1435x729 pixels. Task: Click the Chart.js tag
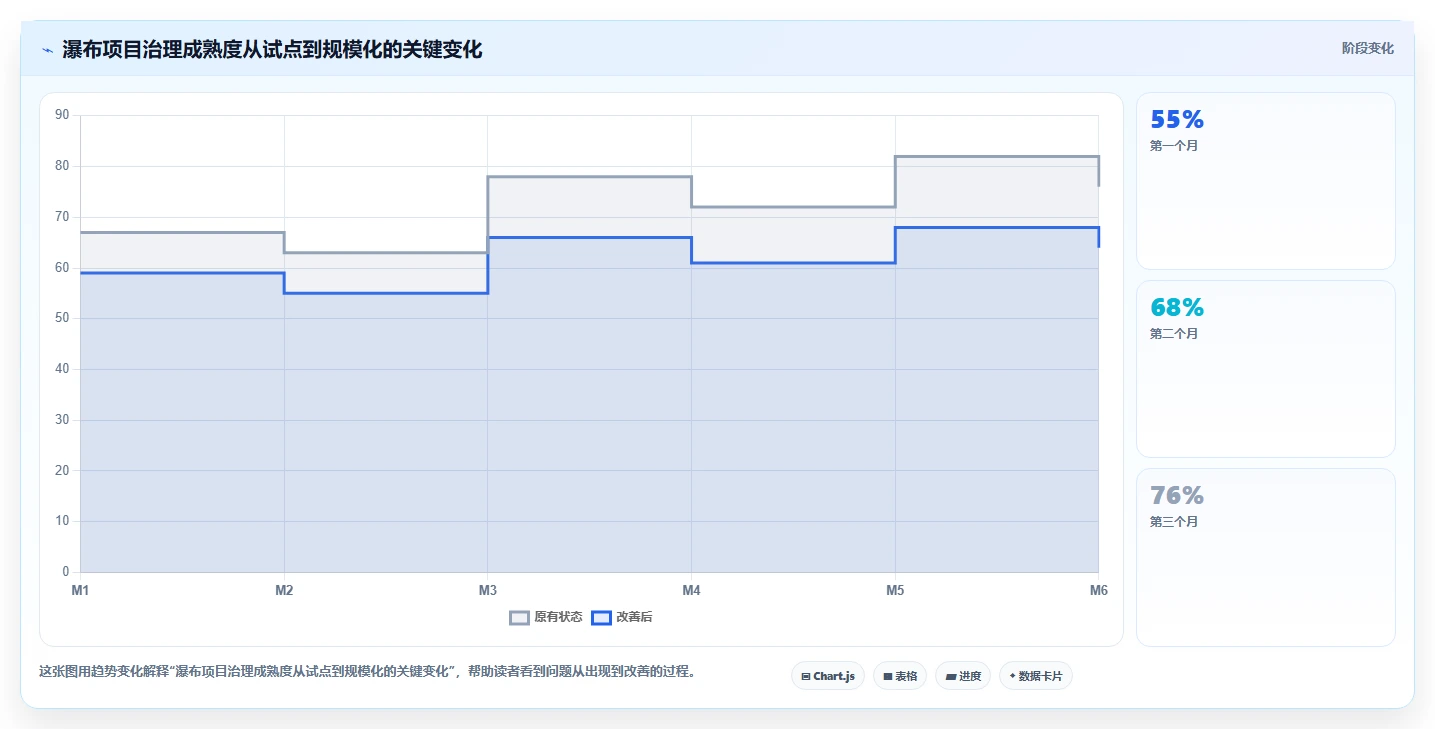(828, 676)
